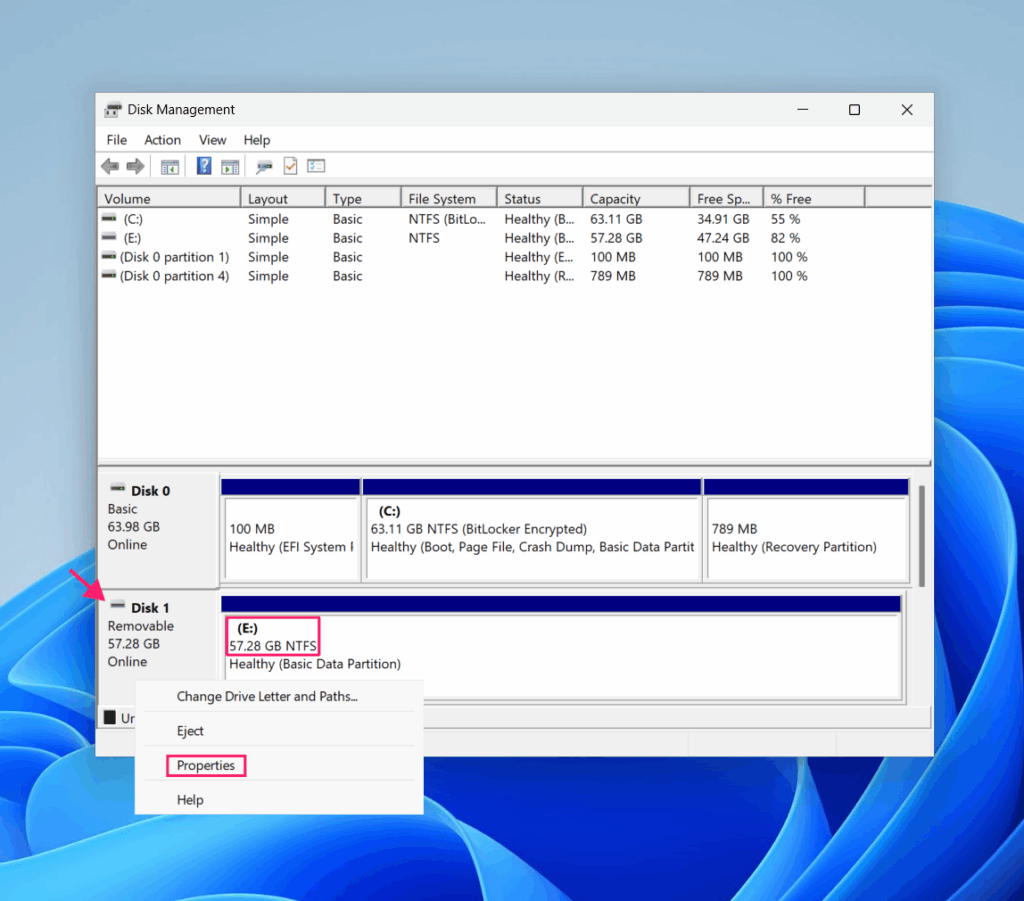Click the NTFS (BitLo... file system cell
Screen dimensions: 1024x901
447,219
